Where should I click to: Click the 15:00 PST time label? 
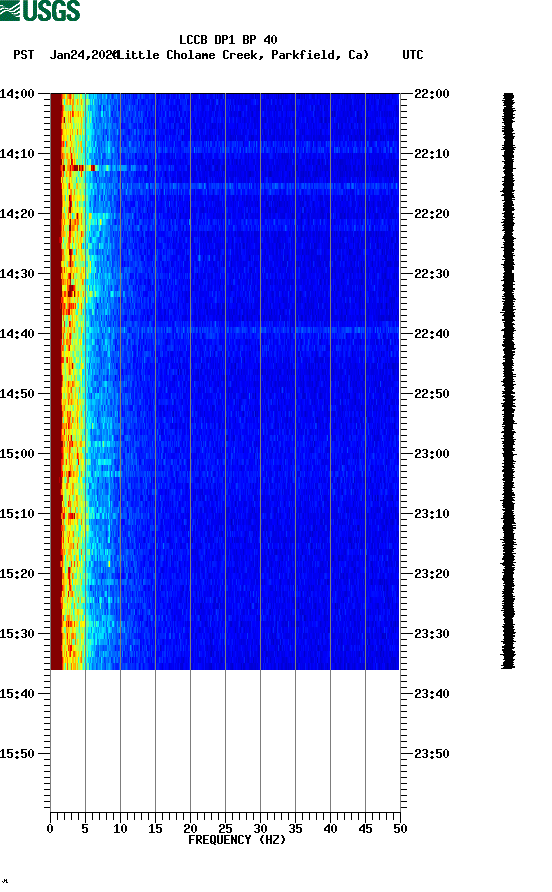(x=17, y=454)
